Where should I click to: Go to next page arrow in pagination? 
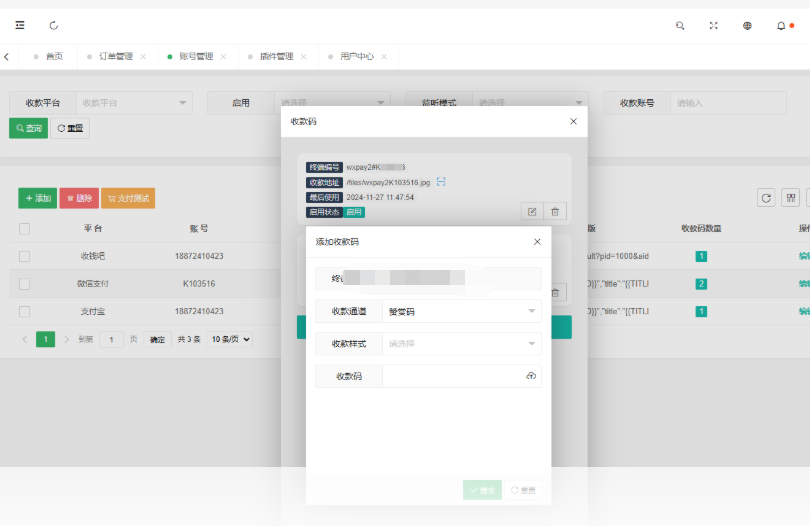66,339
